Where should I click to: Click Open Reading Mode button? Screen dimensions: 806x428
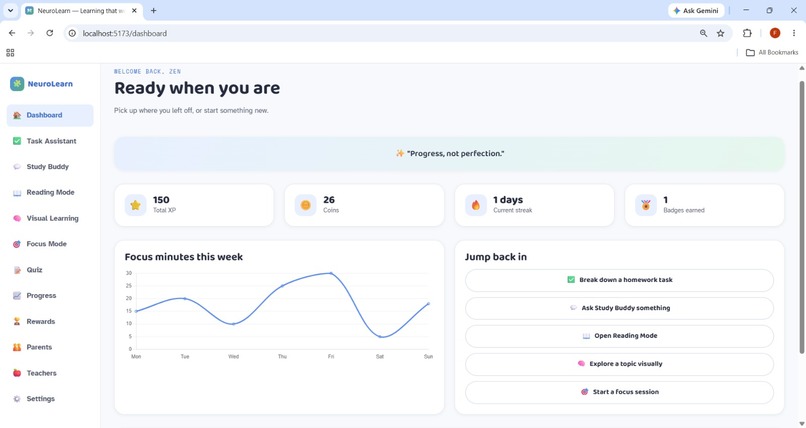pyautogui.click(x=619, y=336)
